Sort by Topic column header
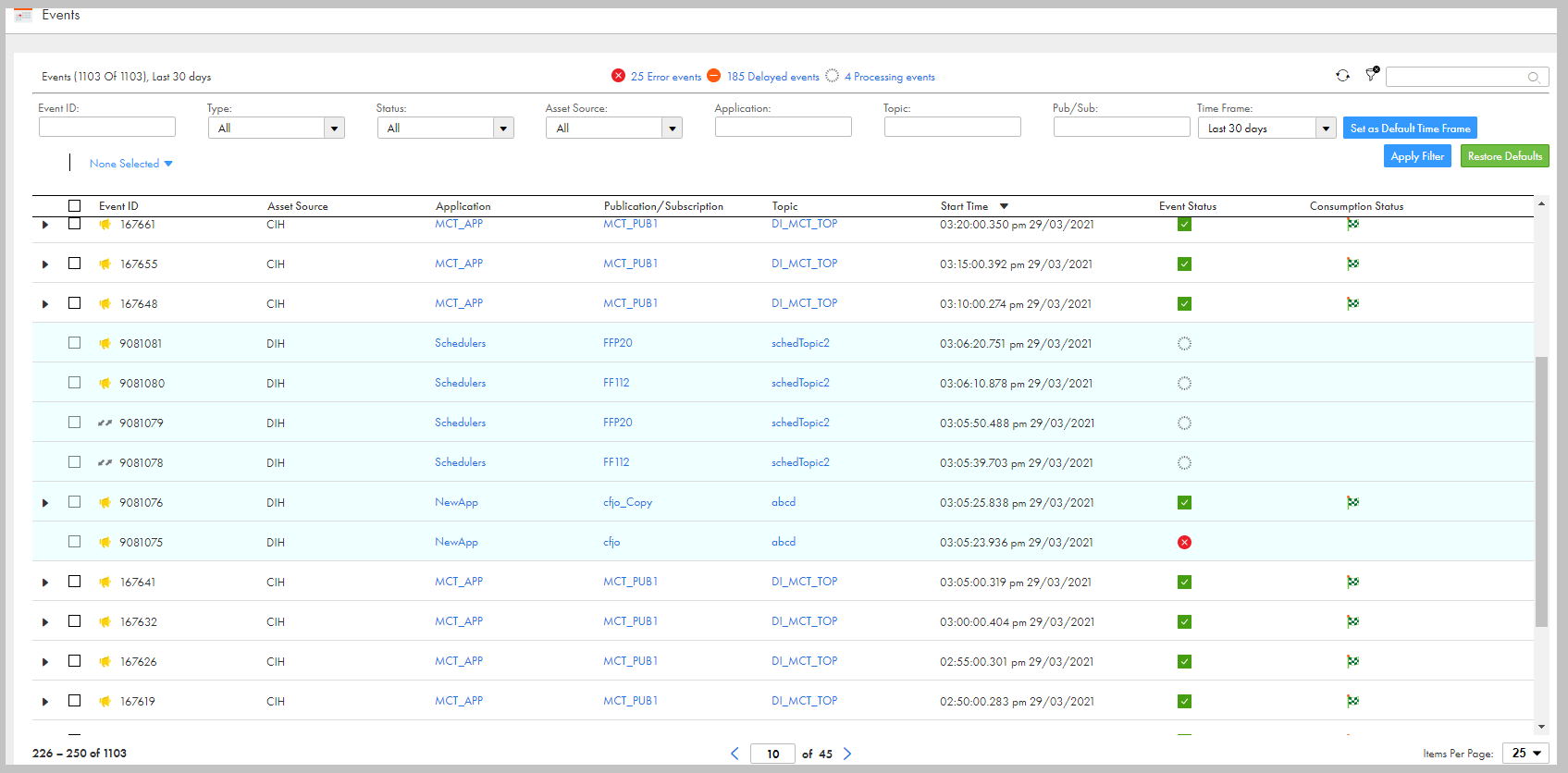 (784, 206)
